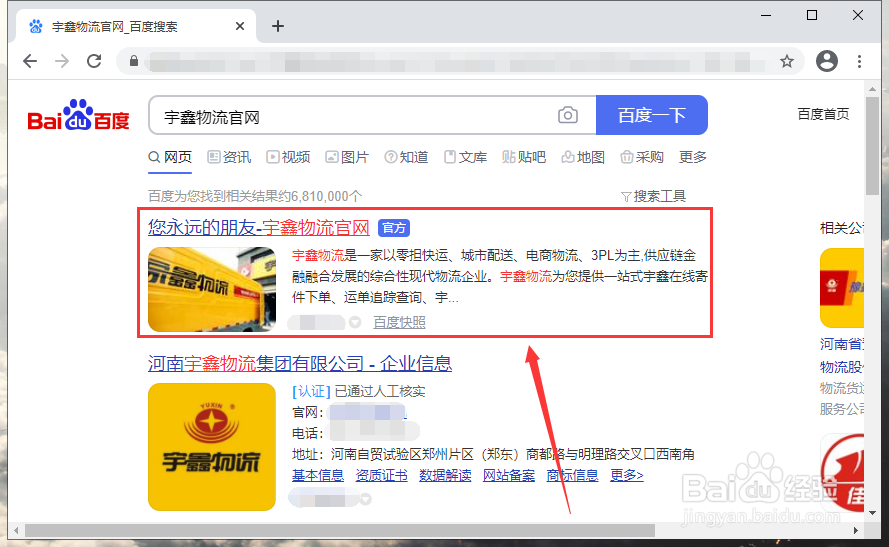Viewport: 889px width, 547px height.
Task: Click the 百度一下 search button
Action: (x=651, y=115)
